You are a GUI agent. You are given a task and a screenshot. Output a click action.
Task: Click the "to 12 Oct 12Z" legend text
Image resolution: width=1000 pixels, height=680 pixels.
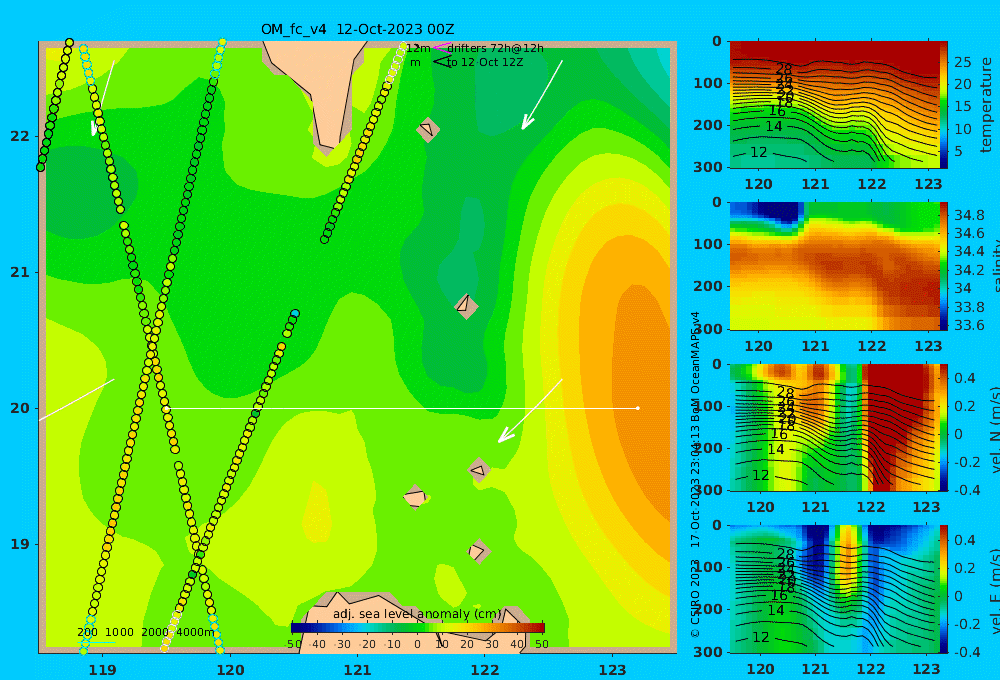tap(485, 62)
